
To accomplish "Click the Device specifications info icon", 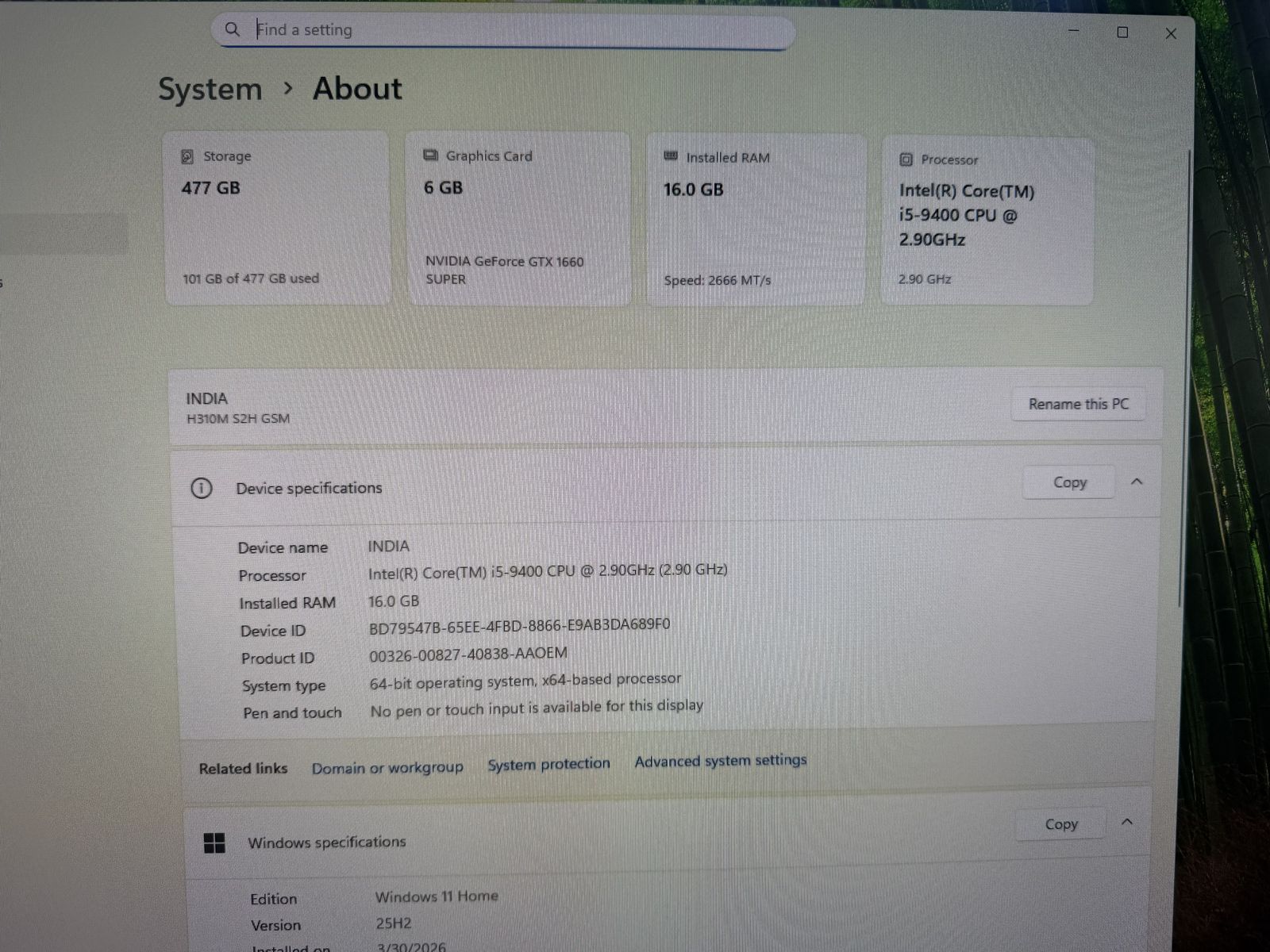I will click(202, 488).
